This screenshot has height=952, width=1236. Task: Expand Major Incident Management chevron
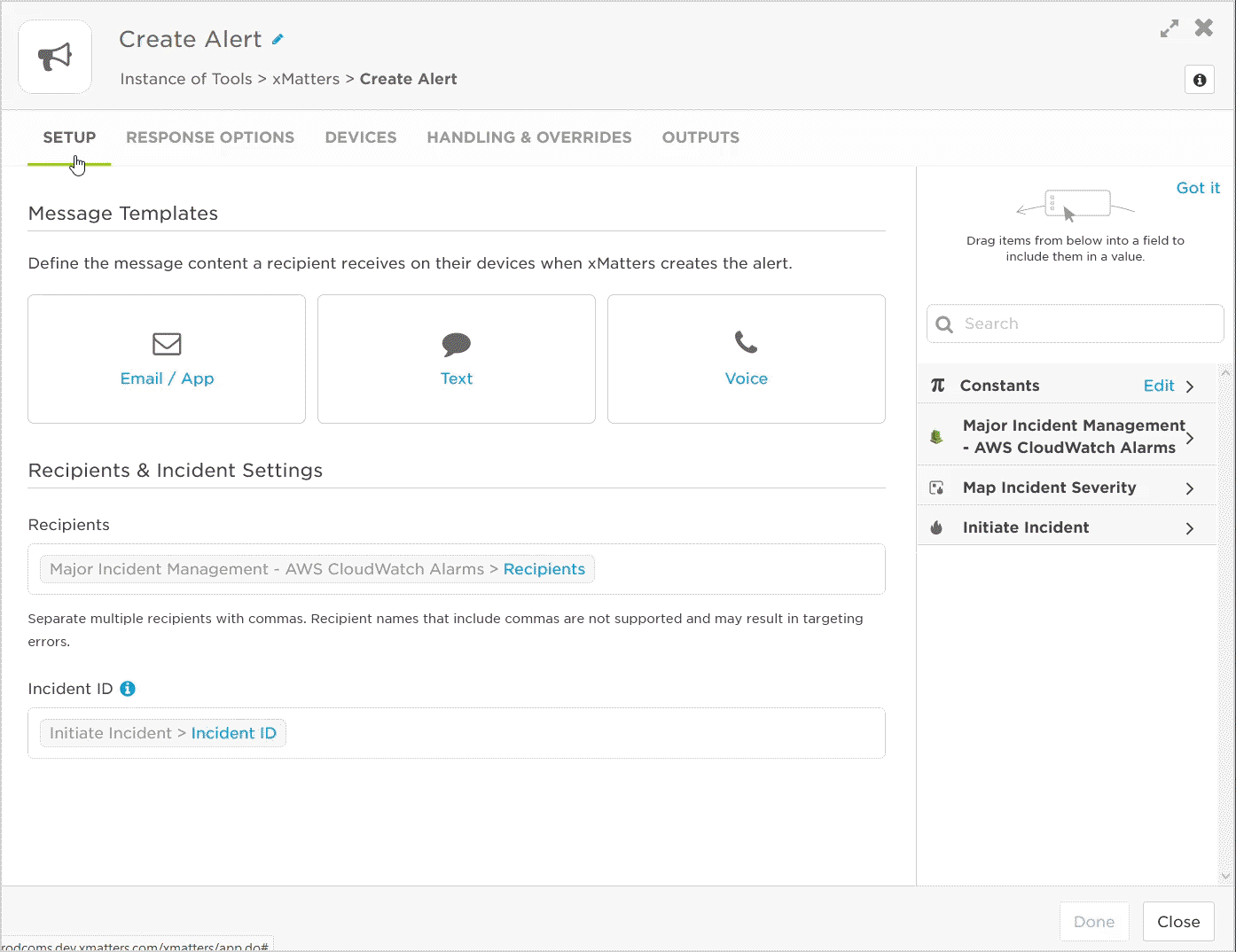pyautogui.click(x=1190, y=437)
